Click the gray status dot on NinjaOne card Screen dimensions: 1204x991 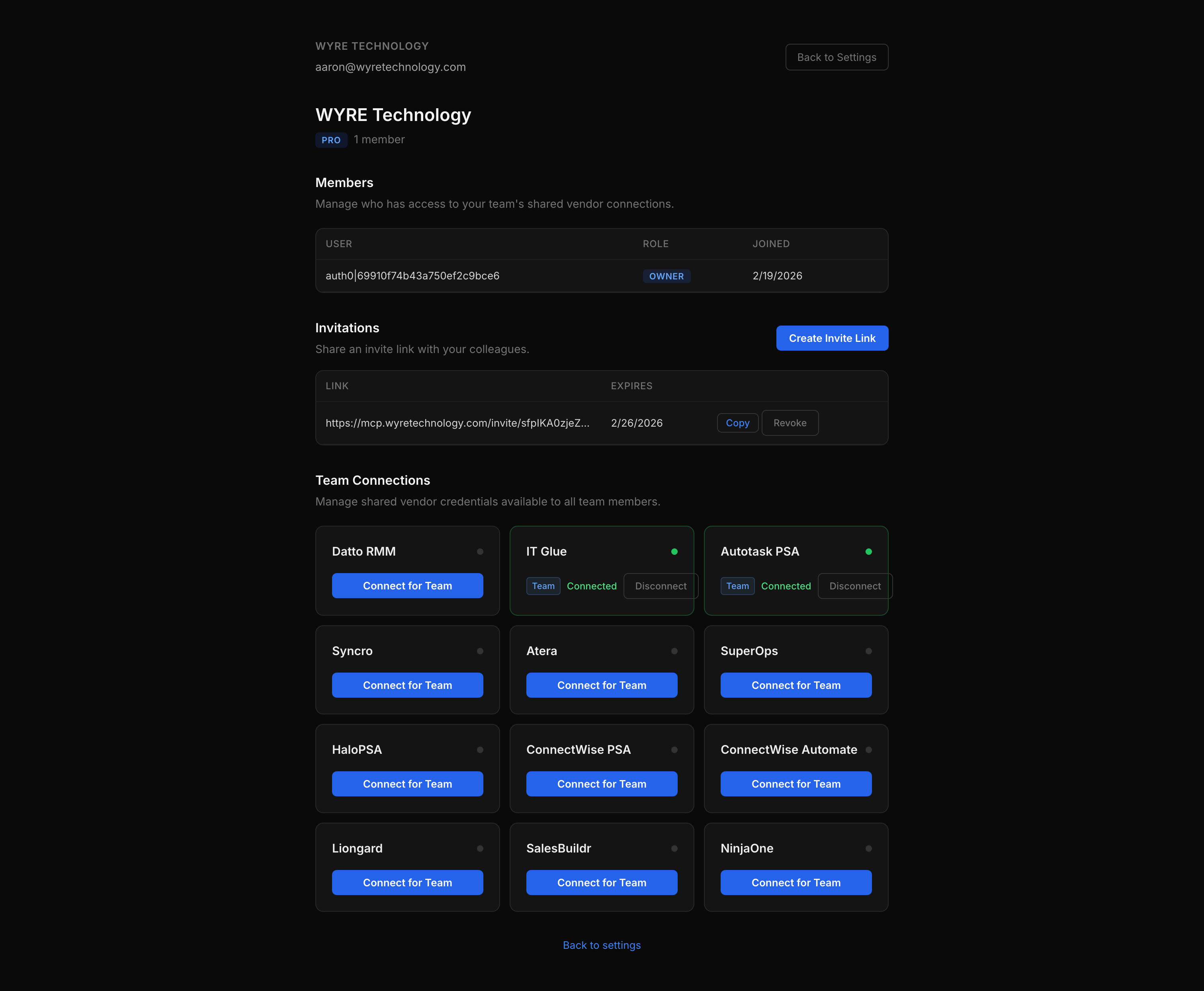(x=869, y=848)
